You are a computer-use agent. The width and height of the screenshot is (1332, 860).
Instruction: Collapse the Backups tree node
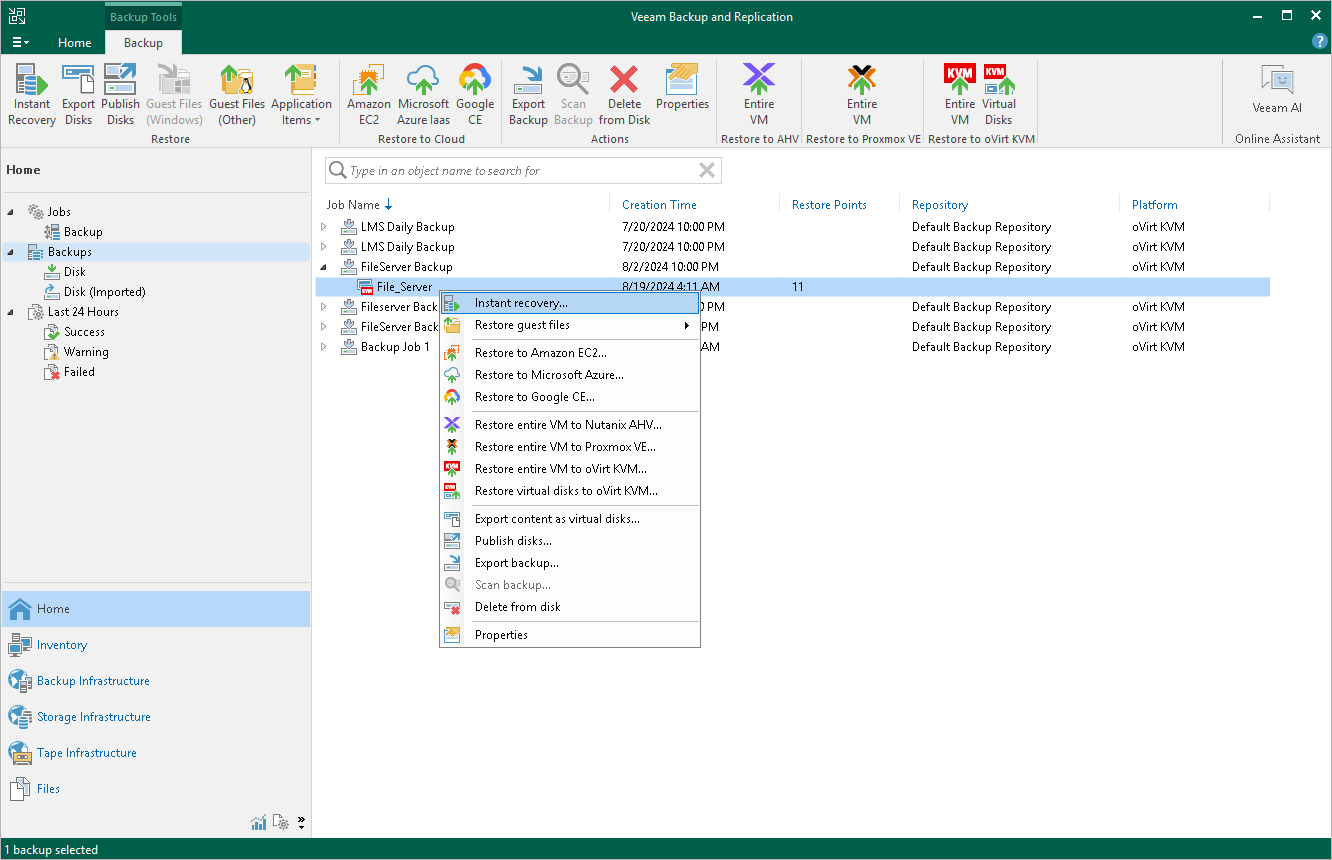point(11,252)
